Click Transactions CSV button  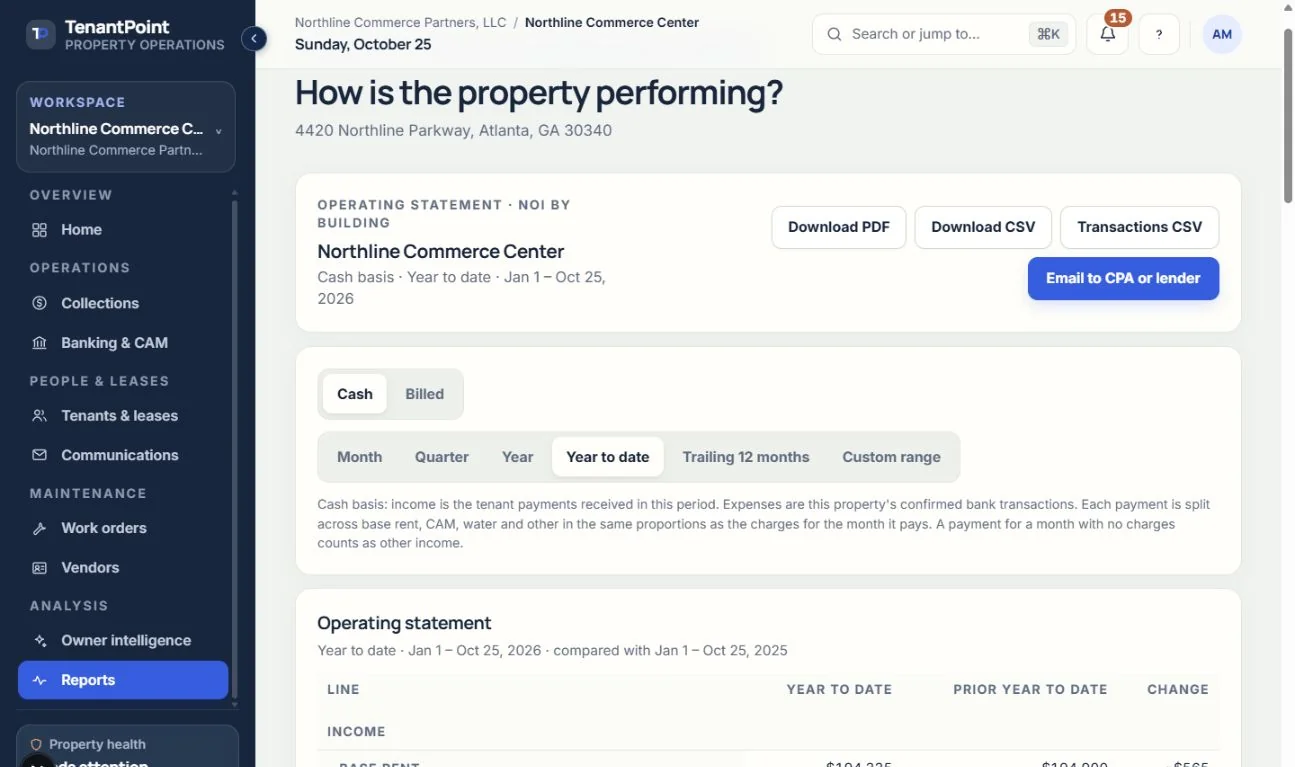1139,227
